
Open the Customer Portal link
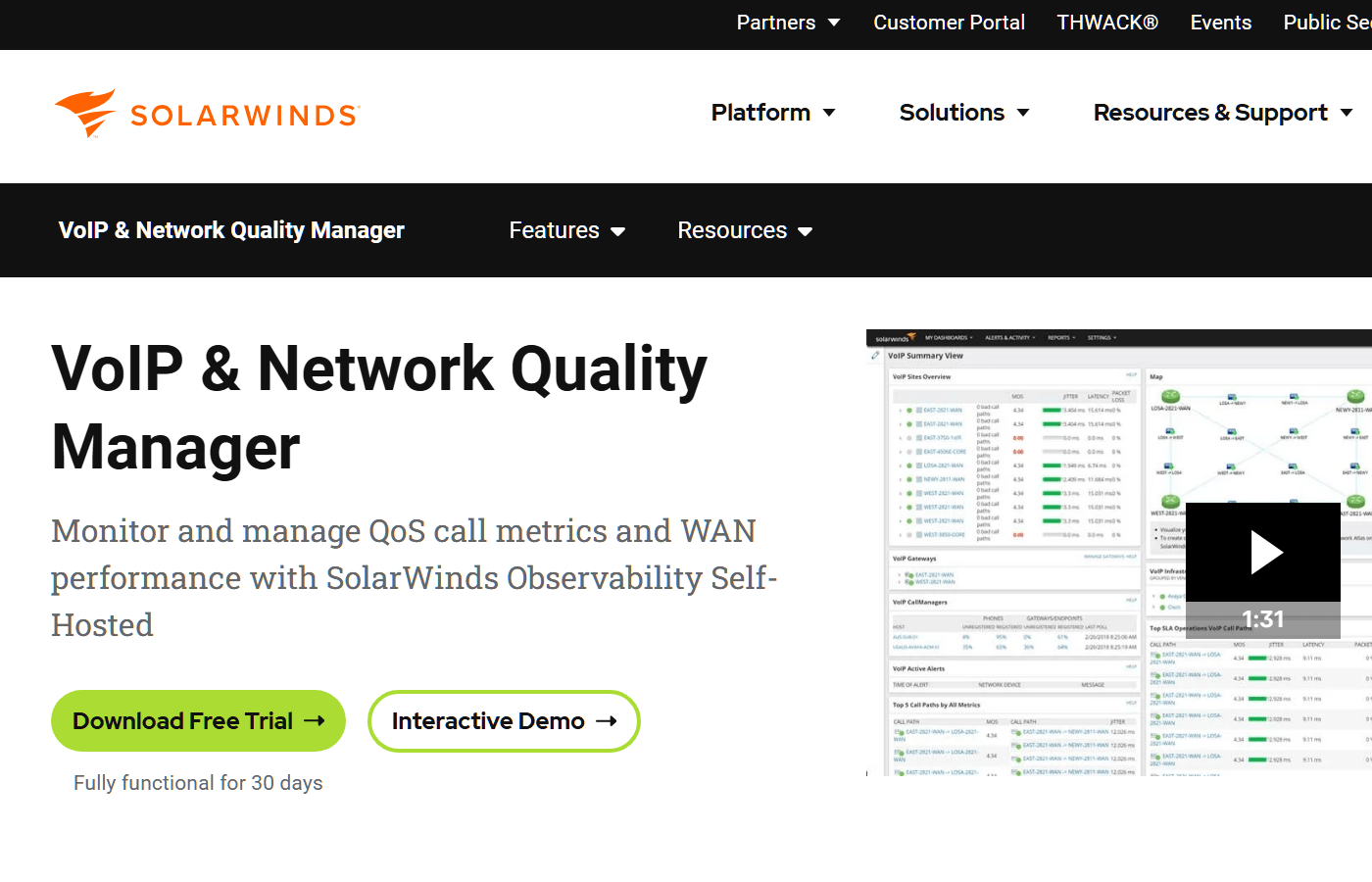[x=949, y=23]
